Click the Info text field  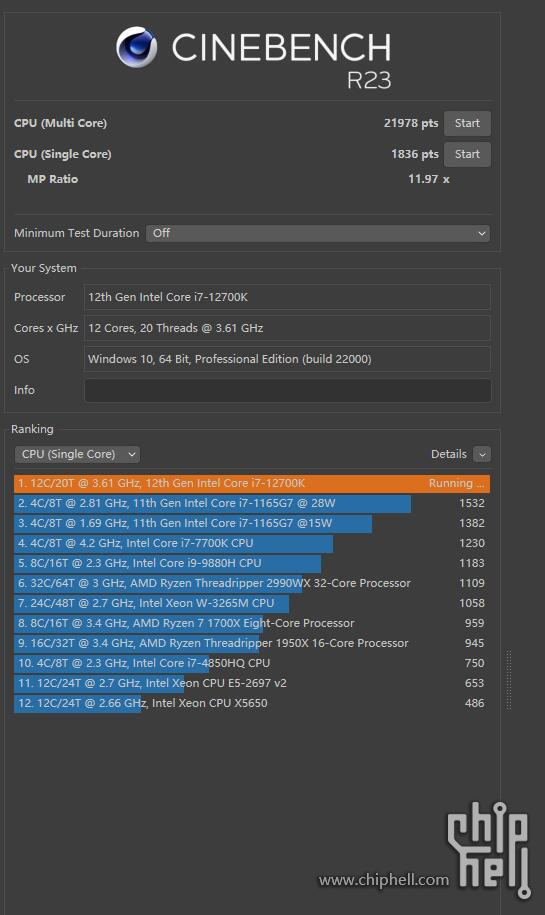[x=288, y=390]
